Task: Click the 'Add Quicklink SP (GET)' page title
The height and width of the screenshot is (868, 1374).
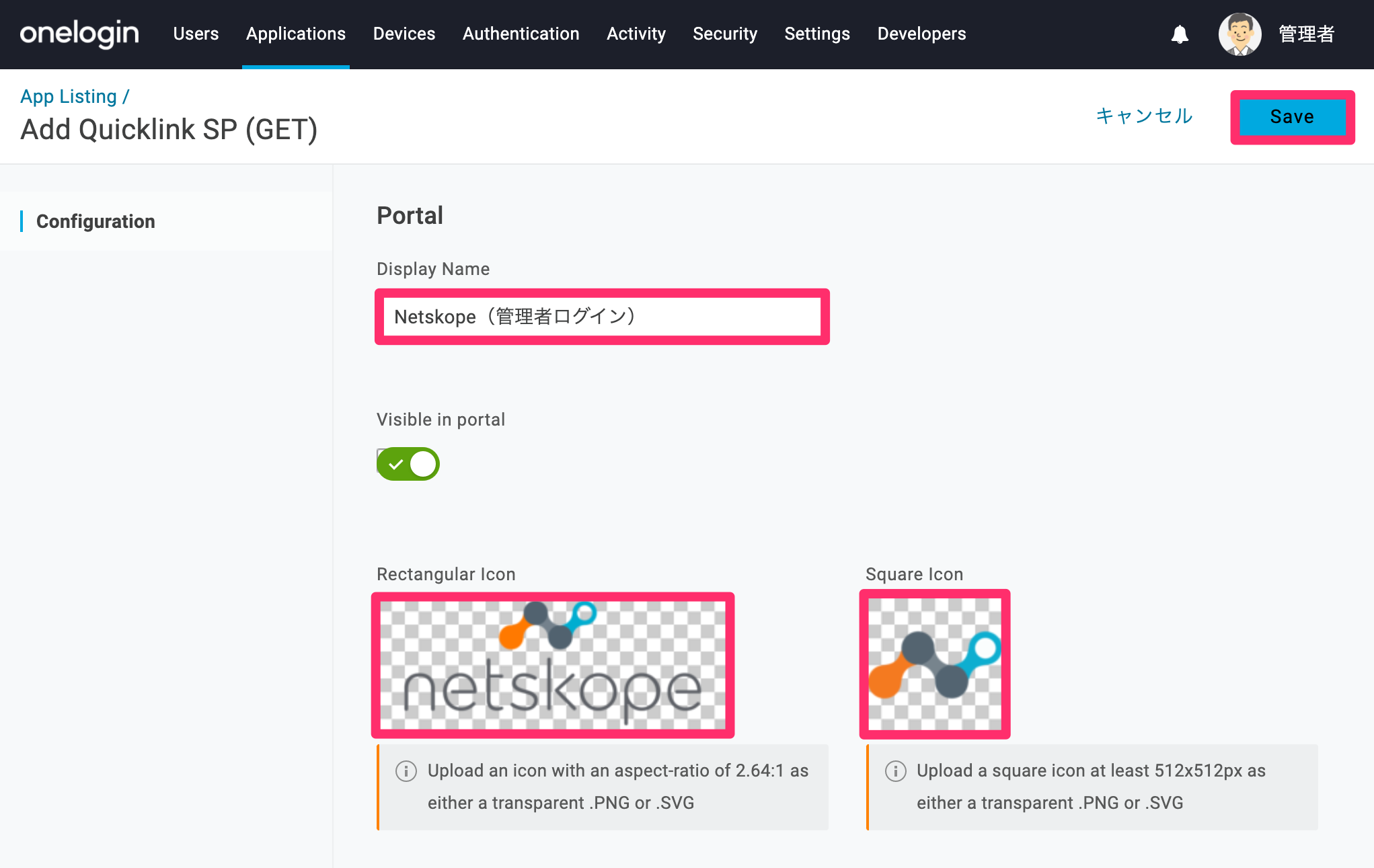Action: click(169, 129)
